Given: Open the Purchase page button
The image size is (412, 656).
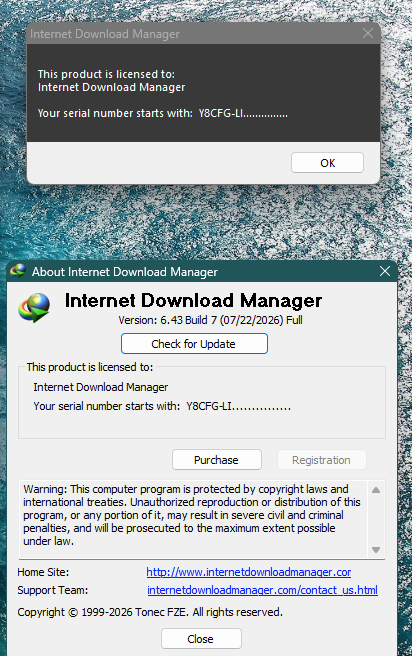Looking at the screenshot, I should 217,460.
